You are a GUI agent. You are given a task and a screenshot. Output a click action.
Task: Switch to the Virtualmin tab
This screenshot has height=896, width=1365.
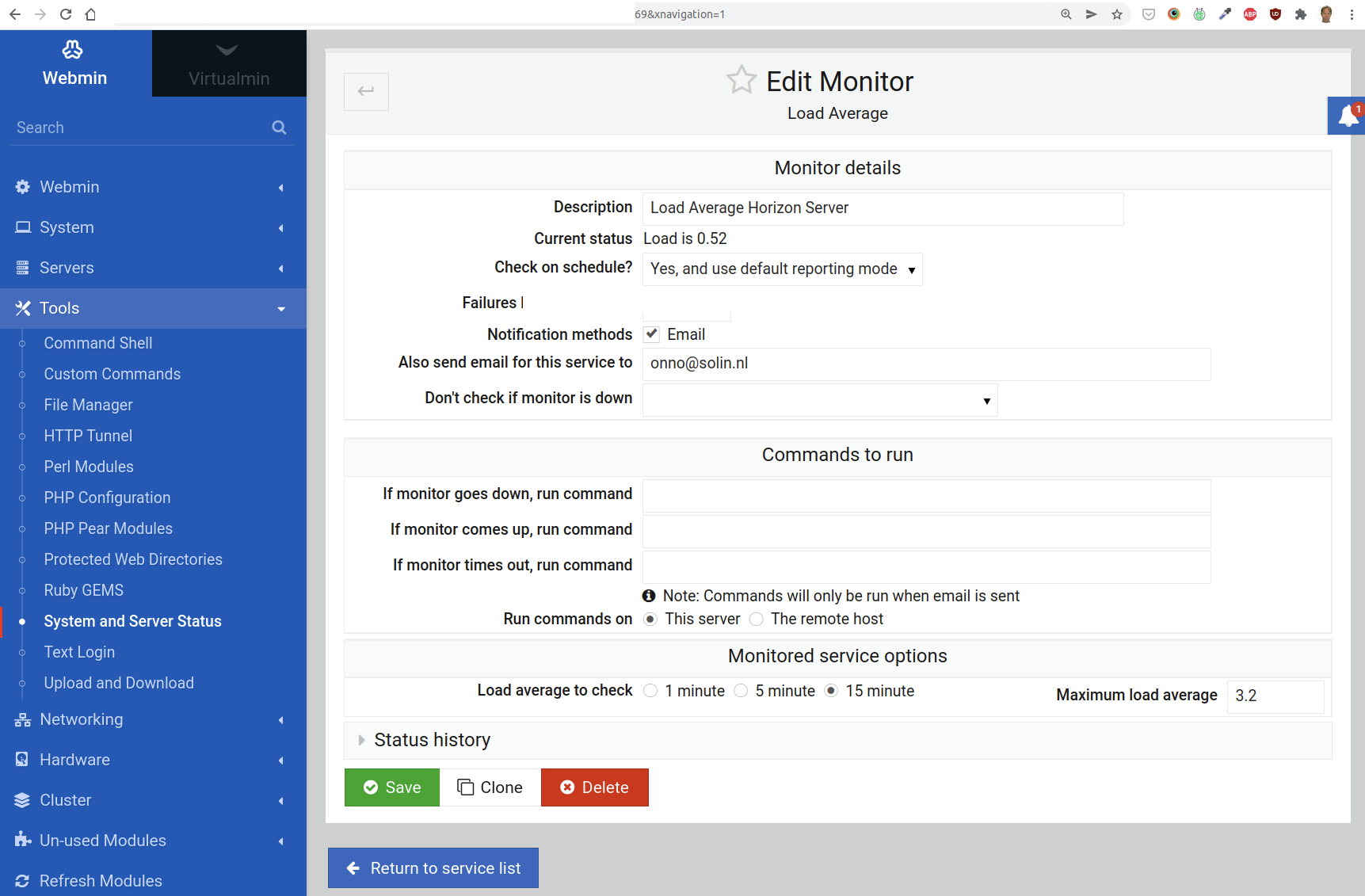pos(229,64)
